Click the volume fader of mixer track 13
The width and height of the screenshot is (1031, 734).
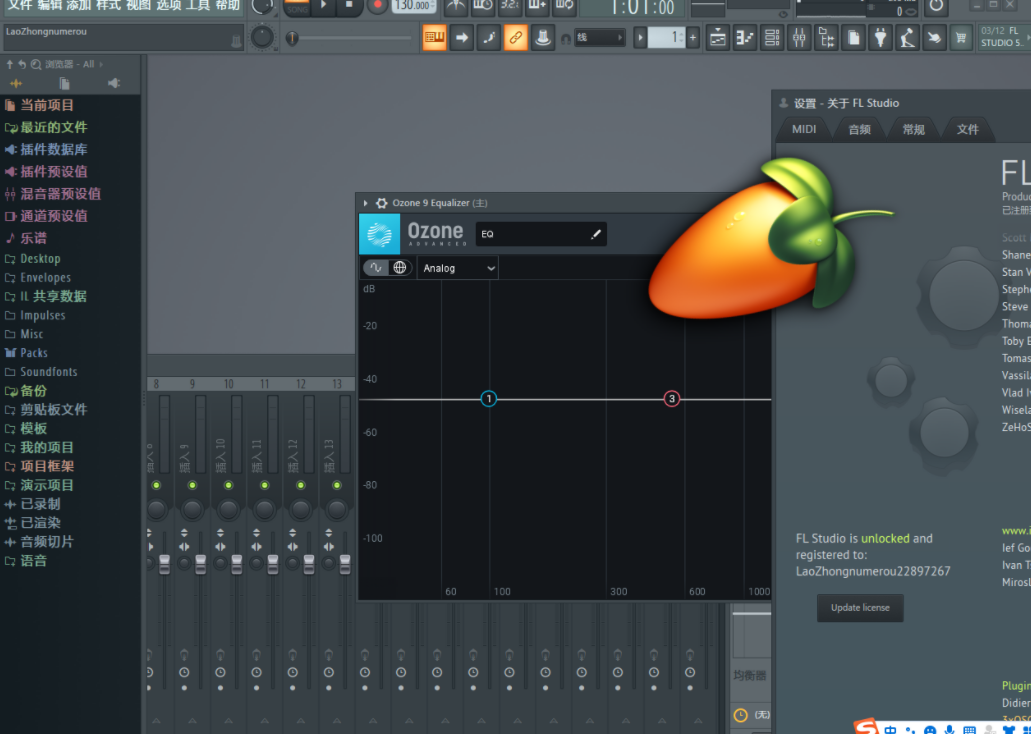point(345,564)
